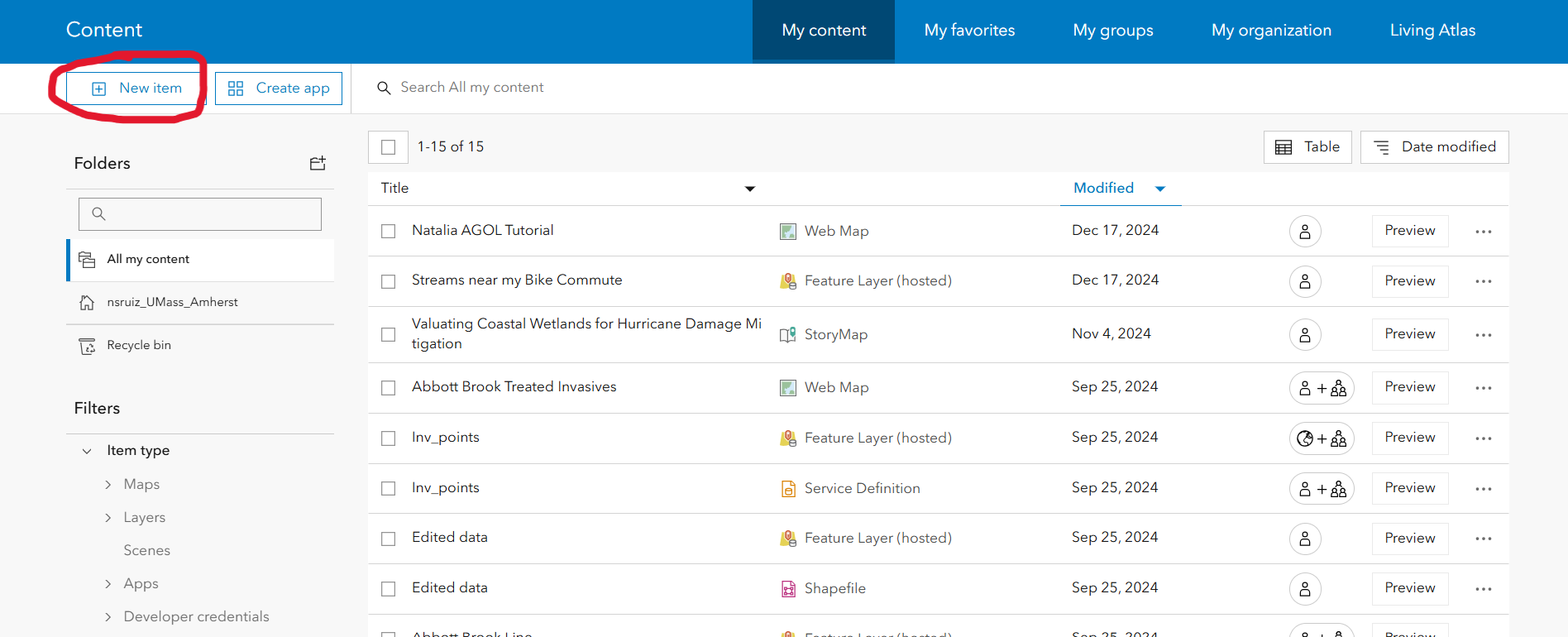This screenshot has width=1568, height=637.
Task: Click the Create app button
Action: click(x=279, y=89)
